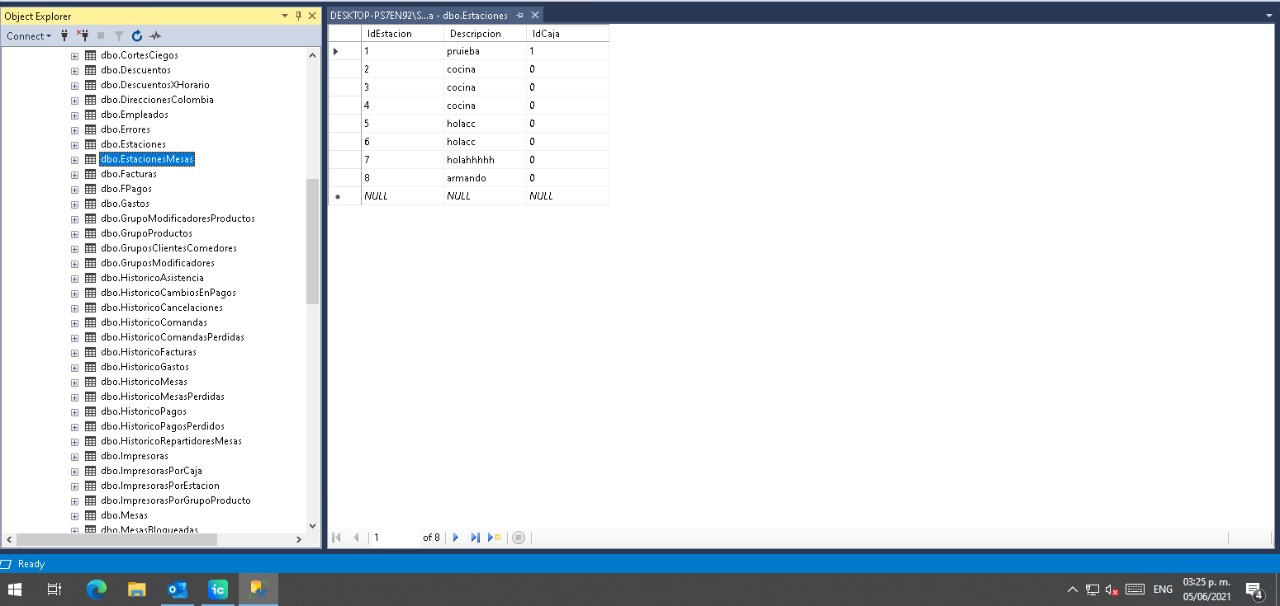
Task: Select the dbo.FPagos tree item
Action: 126,189
